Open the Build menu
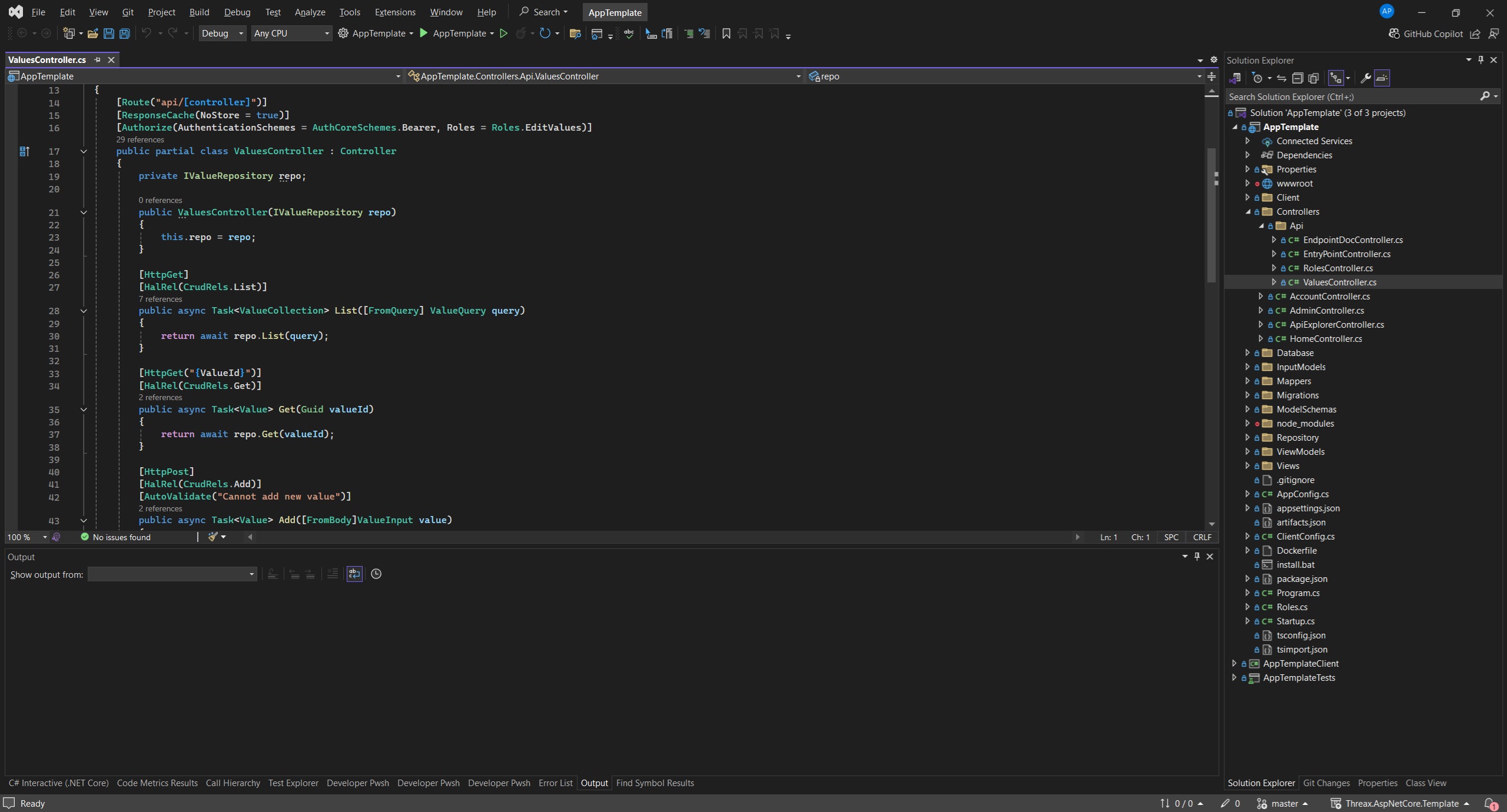 coord(199,12)
